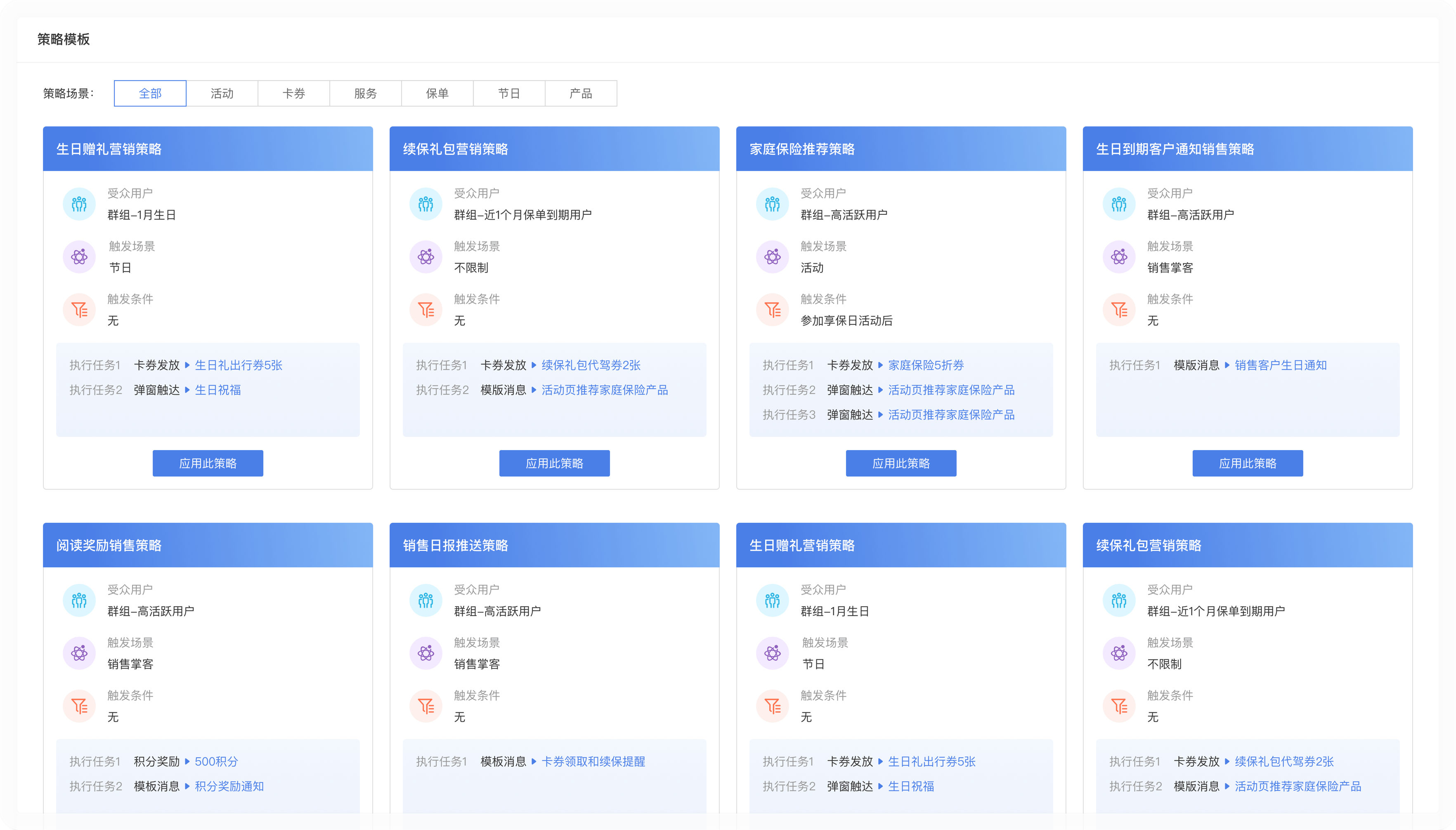Click audience users icon in 销售日报推送策略 card
1456x830 pixels.
pos(425,600)
